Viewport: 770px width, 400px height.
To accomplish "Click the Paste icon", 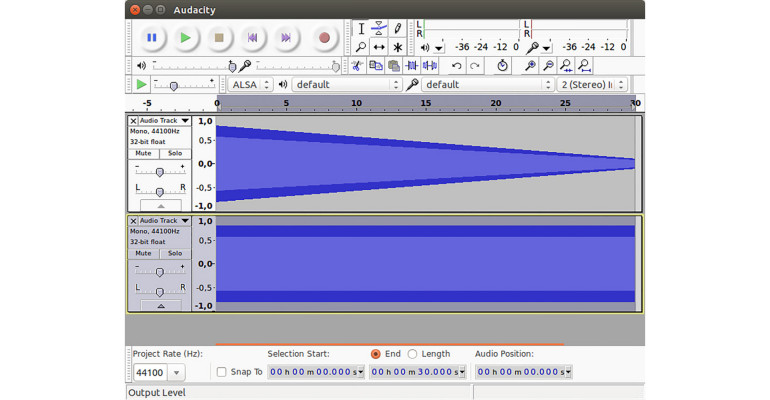I will [x=394, y=66].
